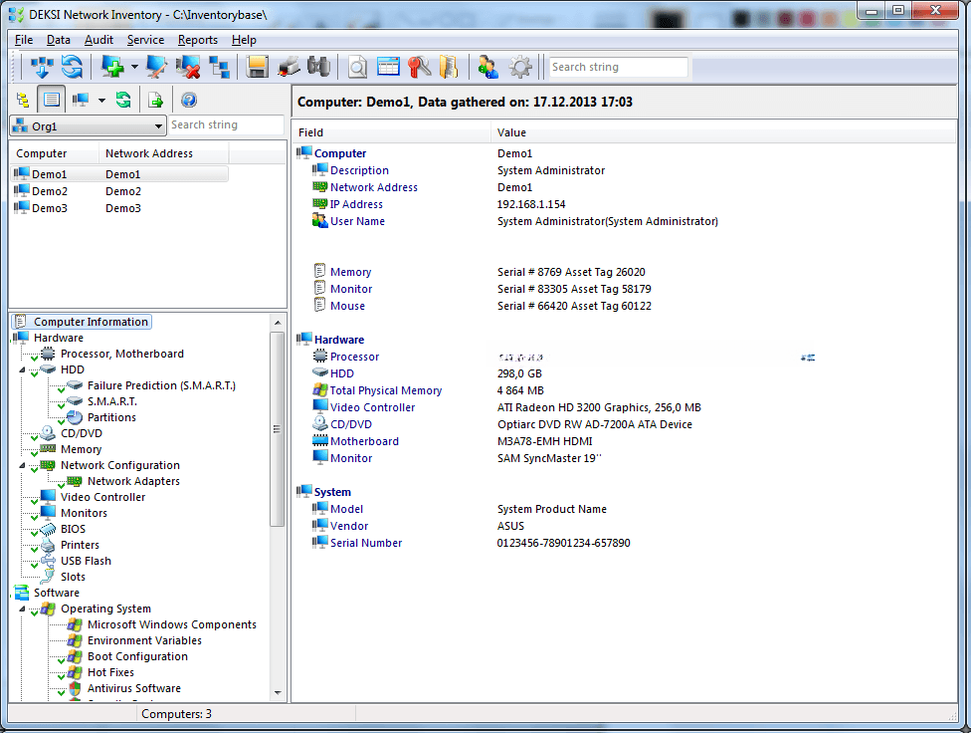971x733 pixels.
Task: Click the Network Address column header
Action: (163, 154)
